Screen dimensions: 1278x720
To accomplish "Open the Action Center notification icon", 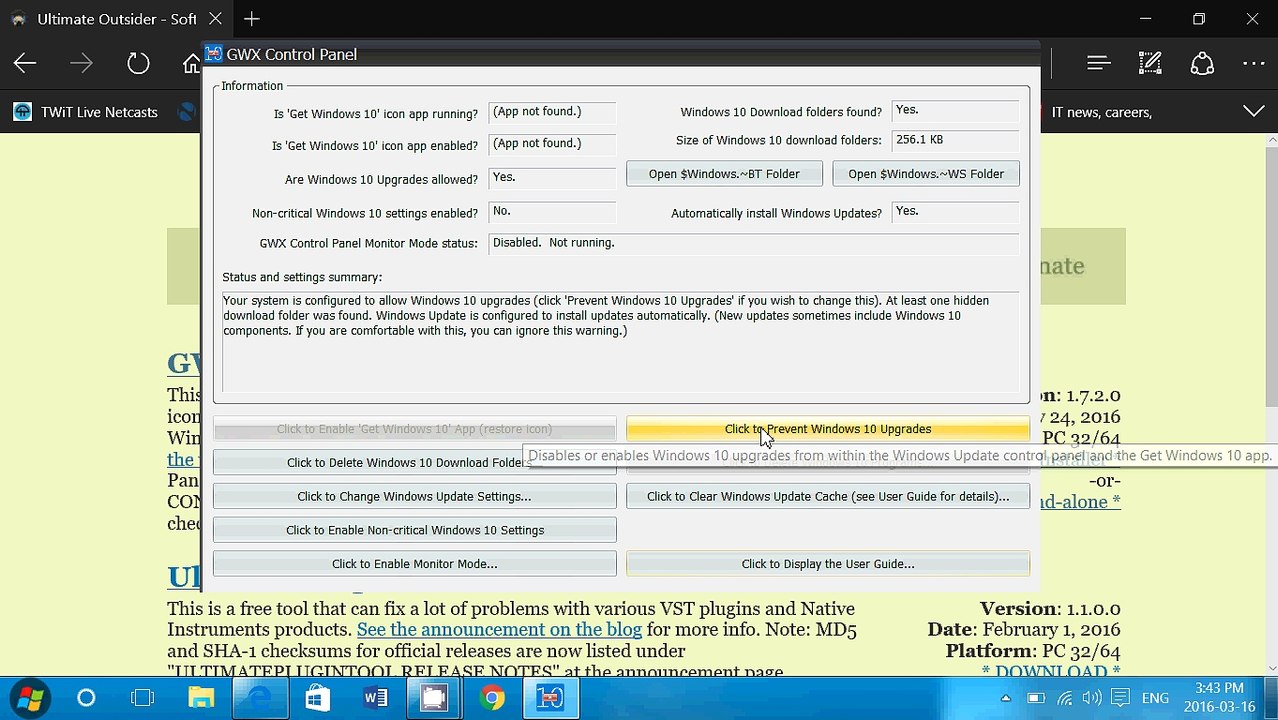I will (x=1121, y=698).
